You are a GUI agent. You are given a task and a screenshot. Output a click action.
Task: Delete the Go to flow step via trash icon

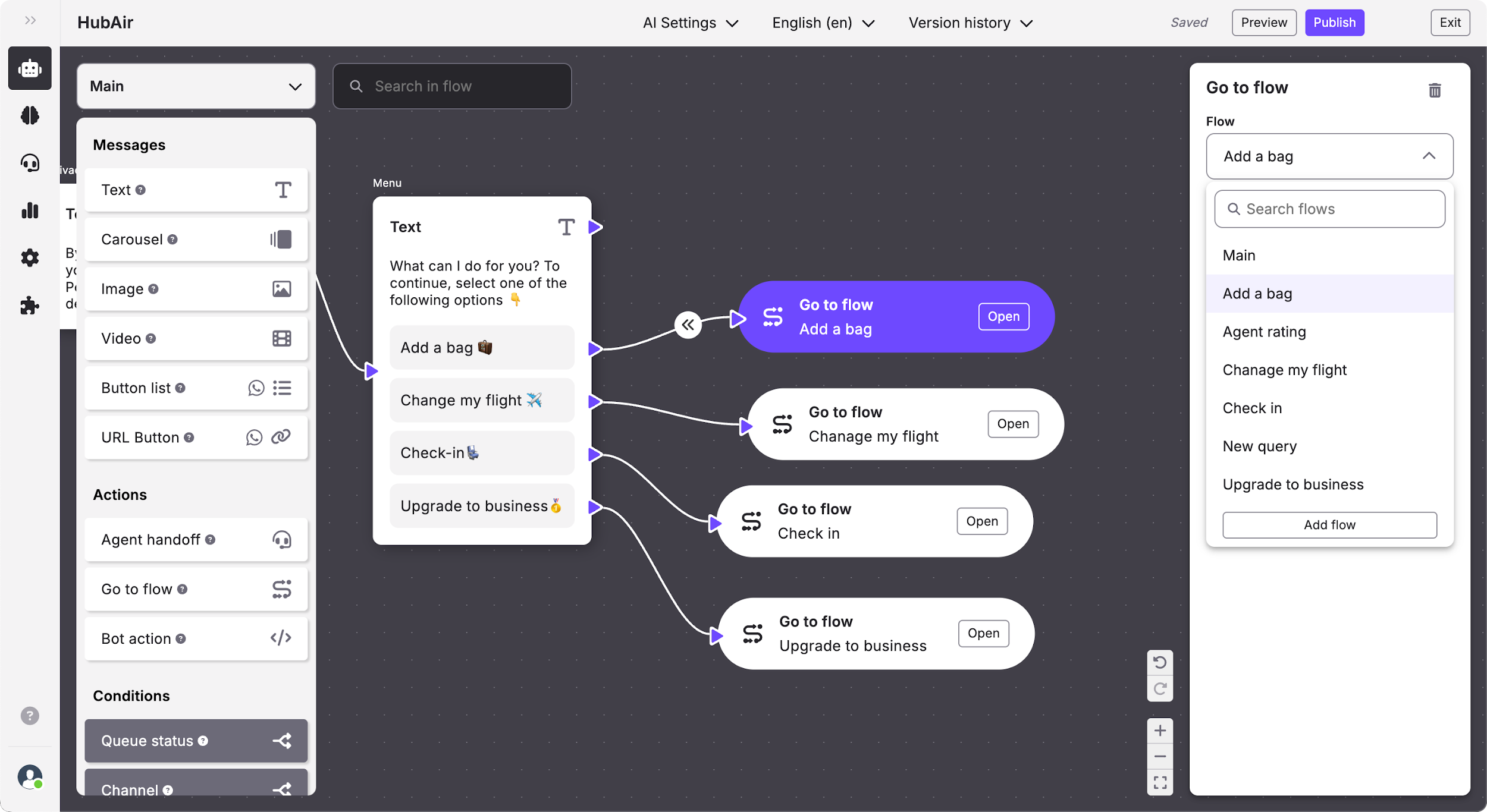tap(1434, 90)
